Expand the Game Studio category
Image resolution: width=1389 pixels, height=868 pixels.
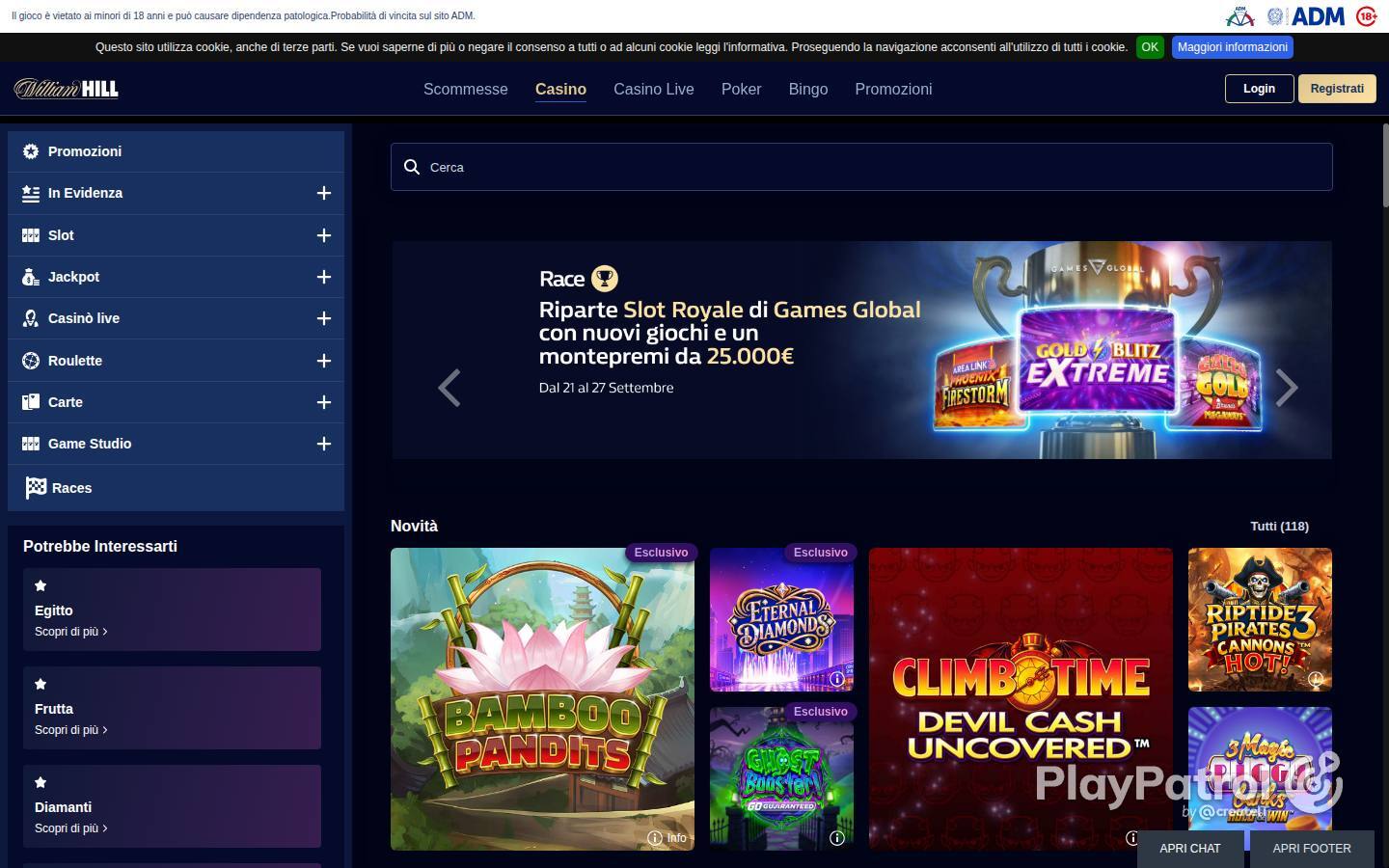coord(324,444)
